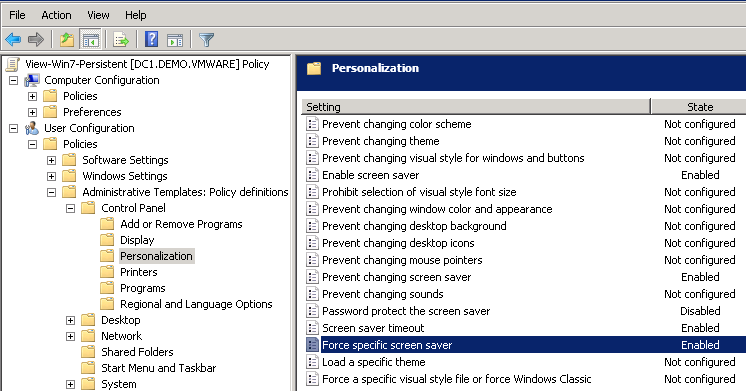Collapse the Administrative Templates node

pos(51,193)
